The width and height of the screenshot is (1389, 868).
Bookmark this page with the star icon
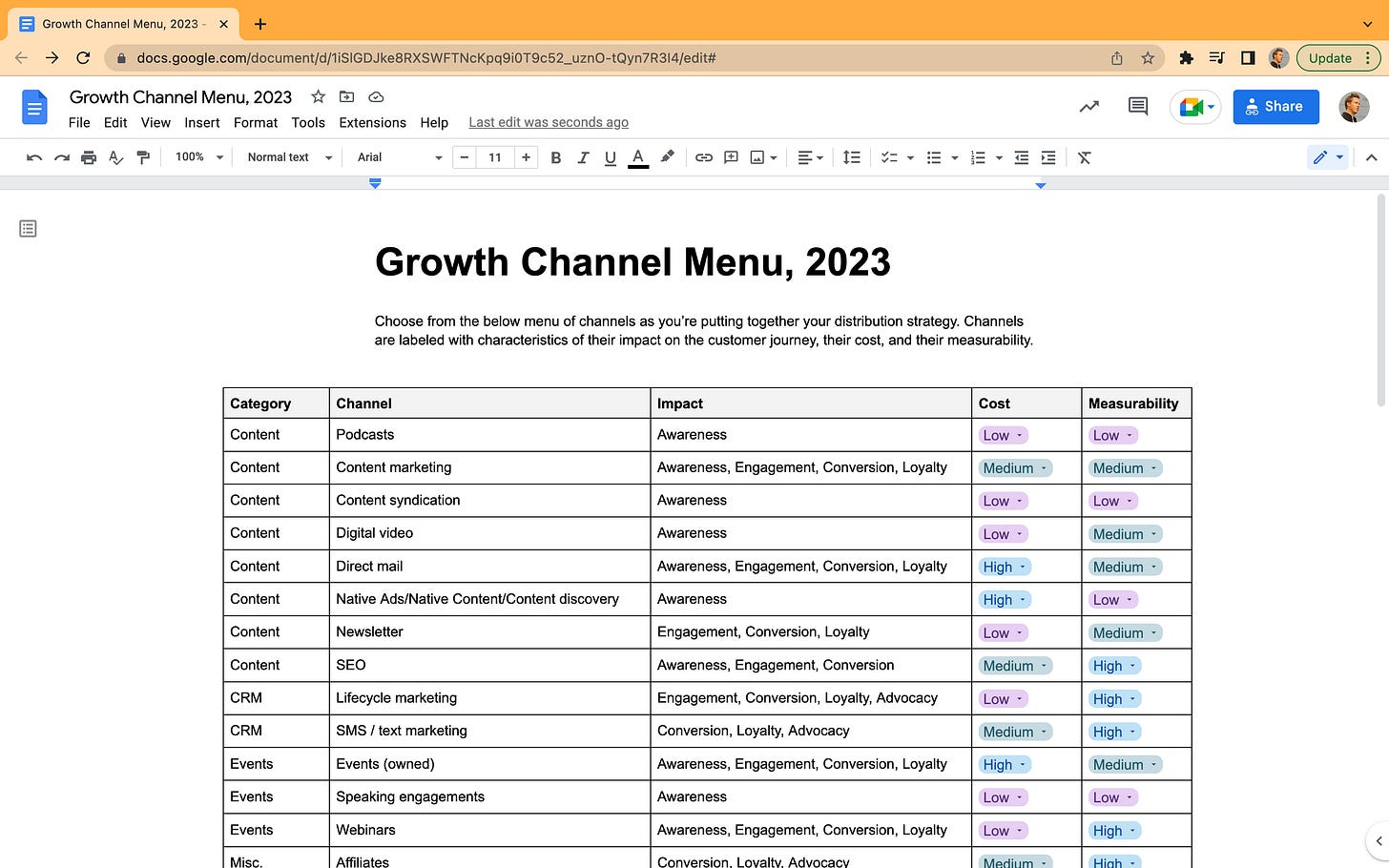pyautogui.click(x=1148, y=58)
